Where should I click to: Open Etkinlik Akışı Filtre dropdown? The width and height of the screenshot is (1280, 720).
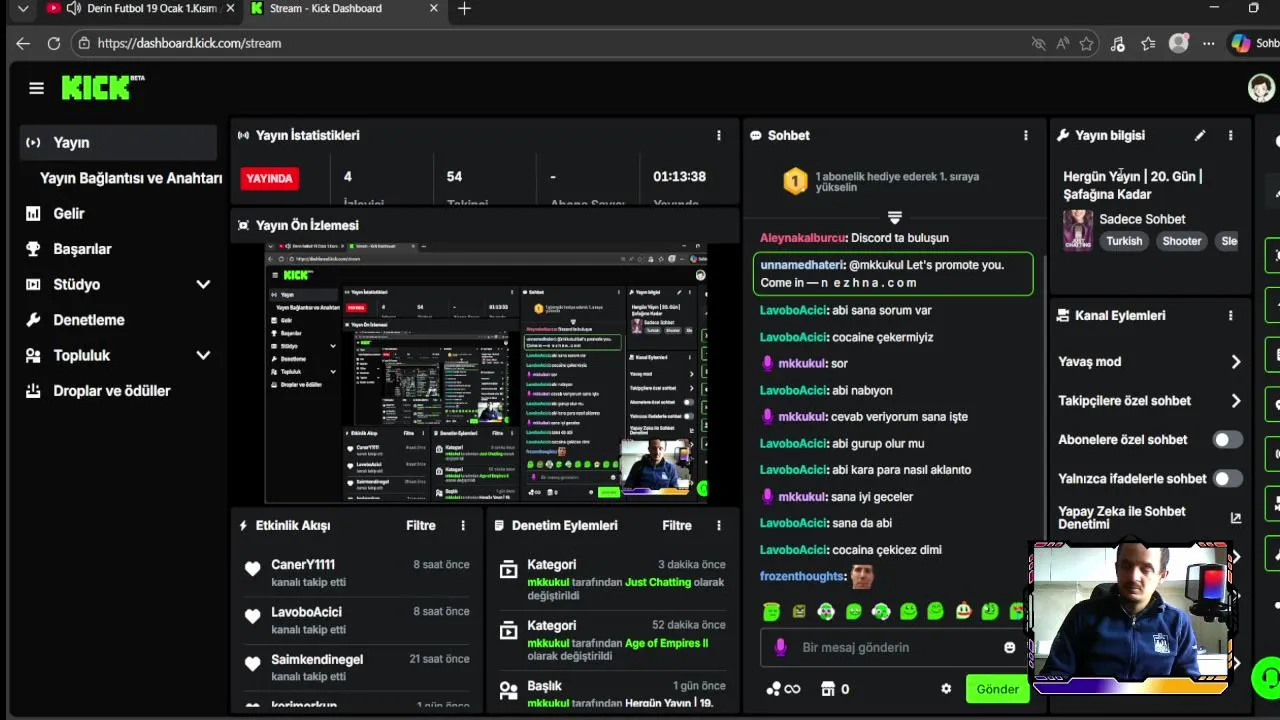421,525
